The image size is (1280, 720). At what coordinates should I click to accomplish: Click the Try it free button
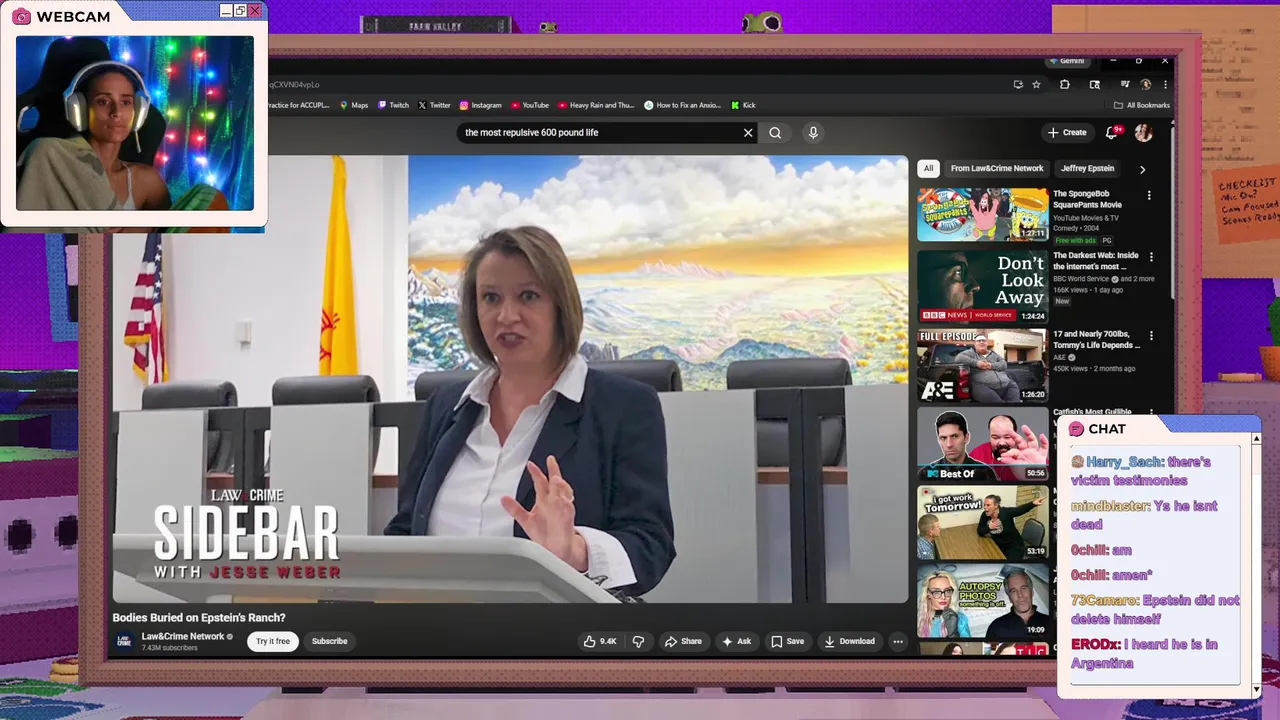click(273, 641)
